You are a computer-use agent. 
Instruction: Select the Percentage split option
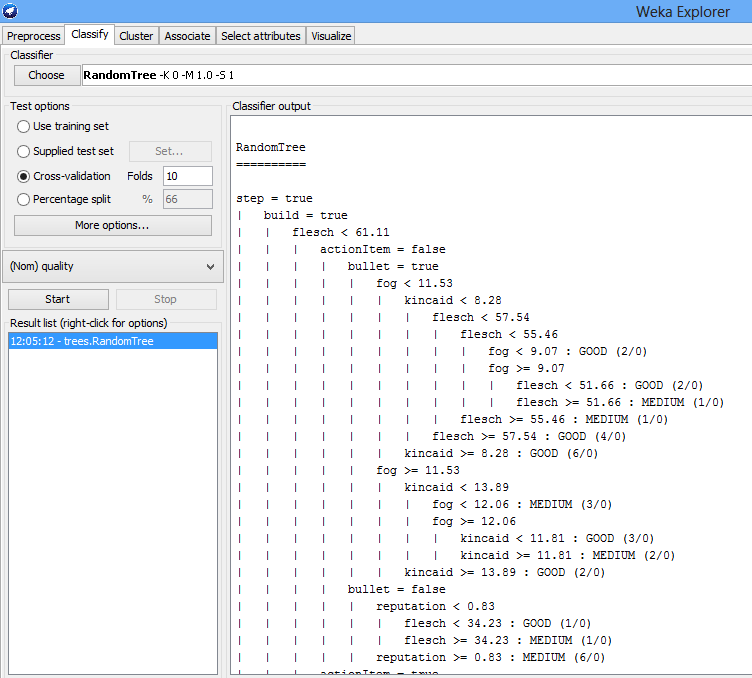coord(64,199)
